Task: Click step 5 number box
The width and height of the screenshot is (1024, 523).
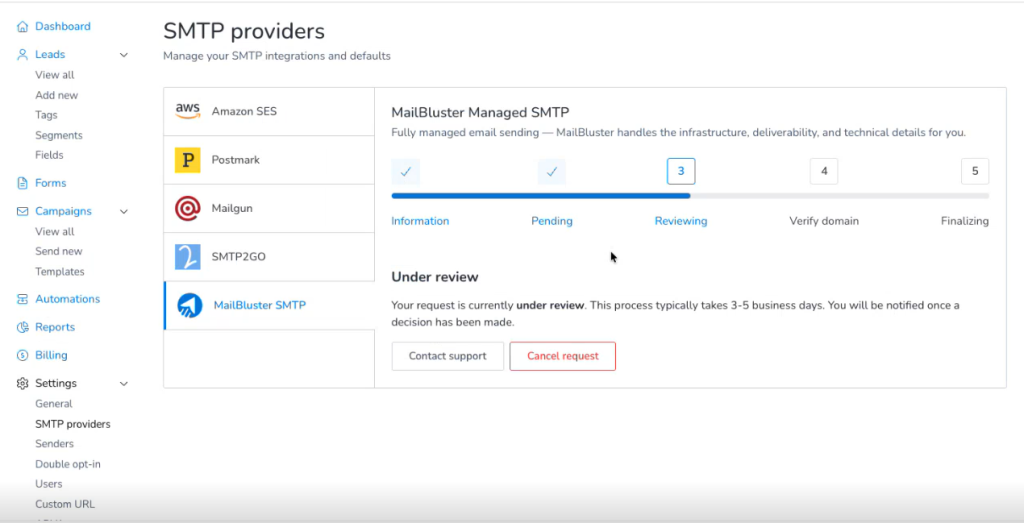Action: click(x=974, y=172)
